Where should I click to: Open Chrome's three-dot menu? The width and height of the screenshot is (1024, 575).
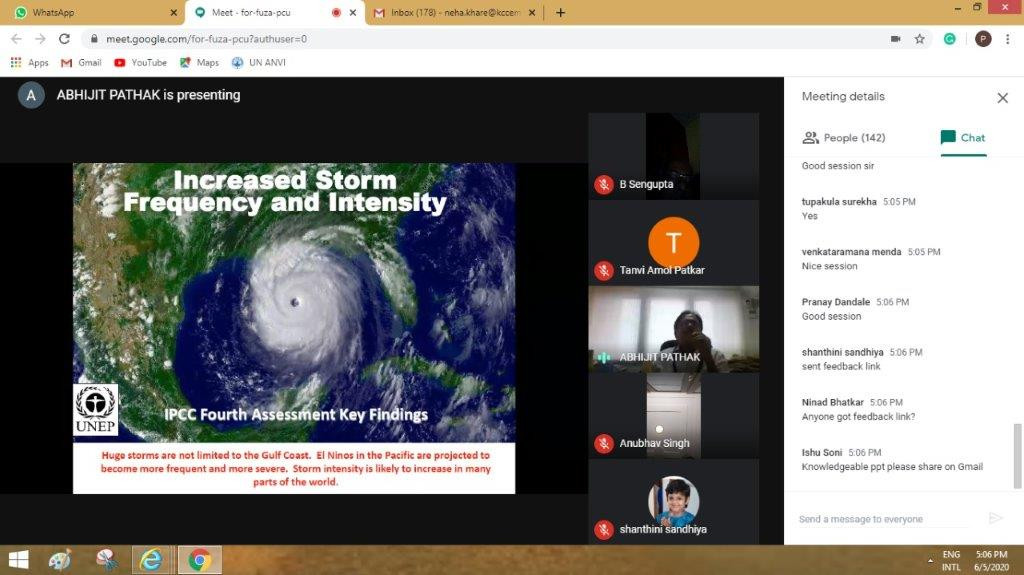pos(1008,39)
